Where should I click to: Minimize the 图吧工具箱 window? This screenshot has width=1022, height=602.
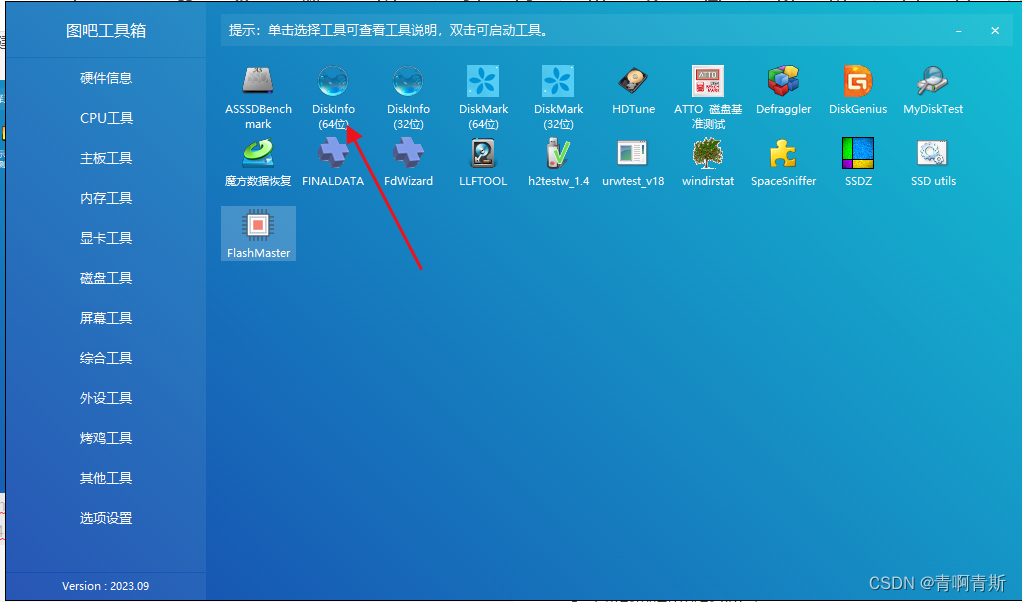pos(959,31)
